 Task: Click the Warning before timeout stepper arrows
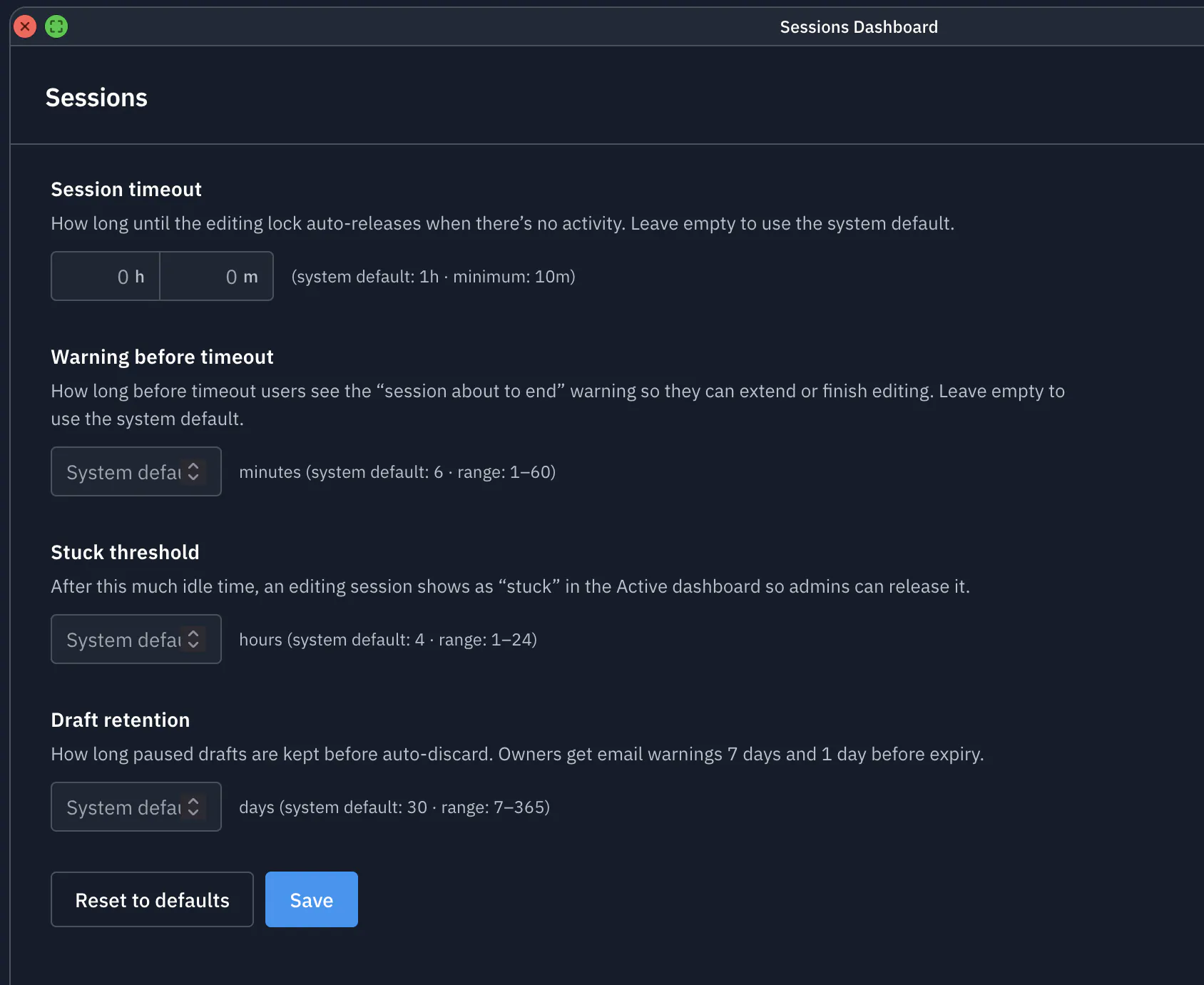pyautogui.click(x=193, y=471)
